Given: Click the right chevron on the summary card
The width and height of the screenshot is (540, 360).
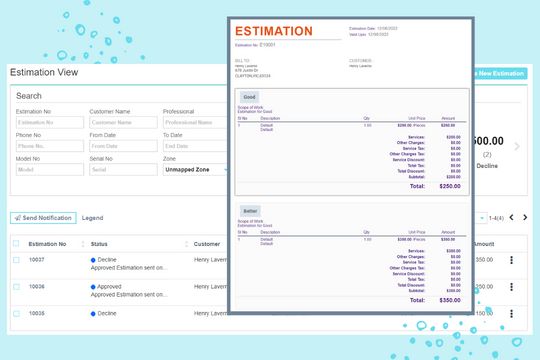Looking at the screenshot, I should coord(517,146).
